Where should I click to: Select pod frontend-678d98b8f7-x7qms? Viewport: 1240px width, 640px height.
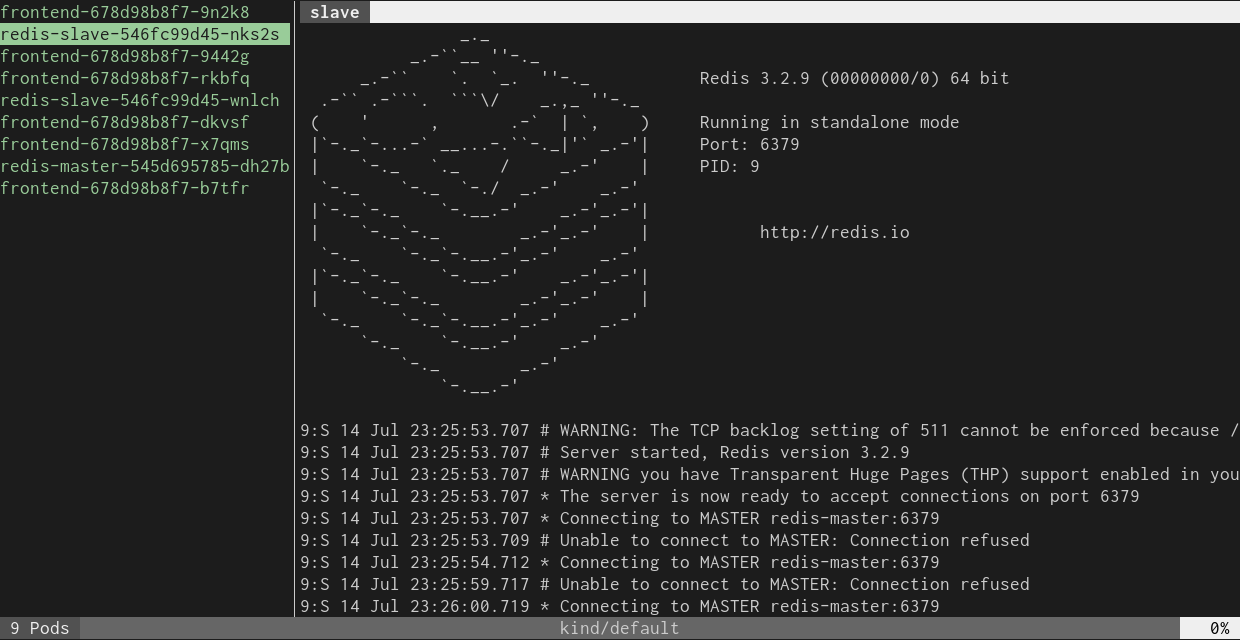click(121, 144)
